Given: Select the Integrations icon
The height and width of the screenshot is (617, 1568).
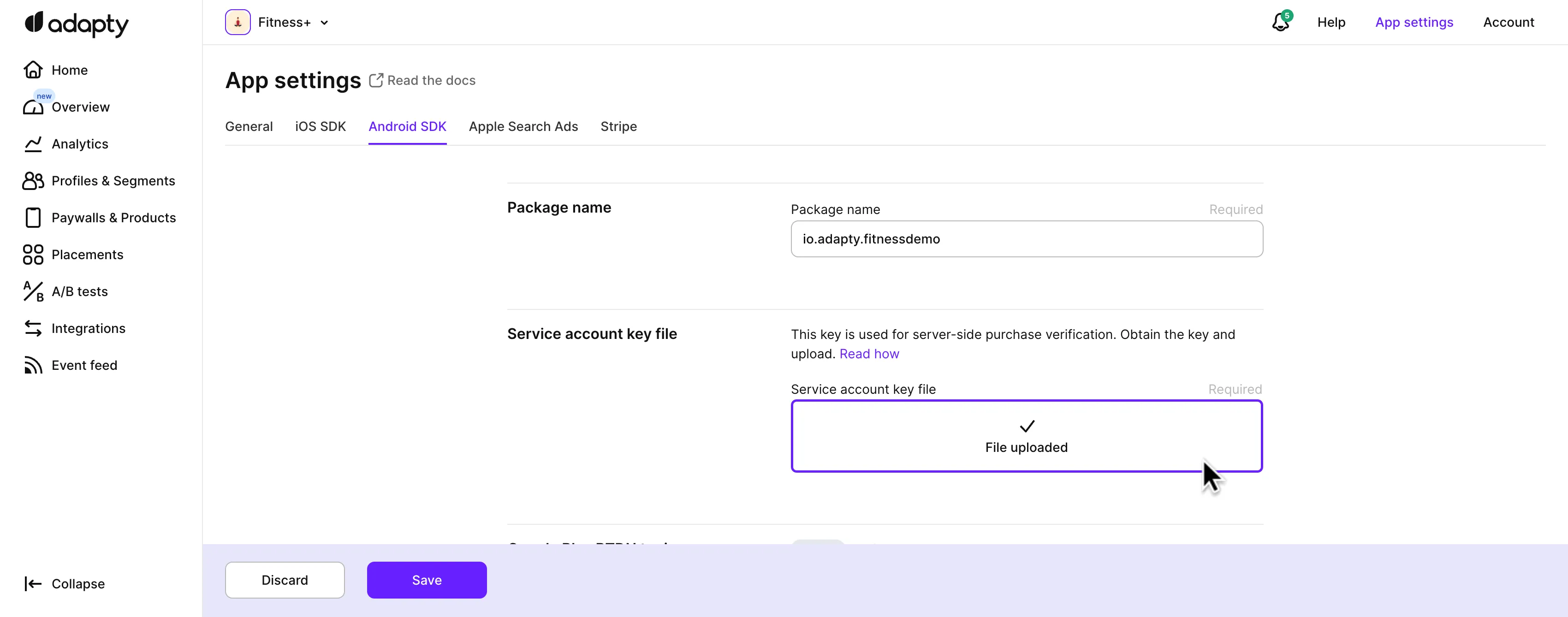Looking at the screenshot, I should pyautogui.click(x=34, y=329).
